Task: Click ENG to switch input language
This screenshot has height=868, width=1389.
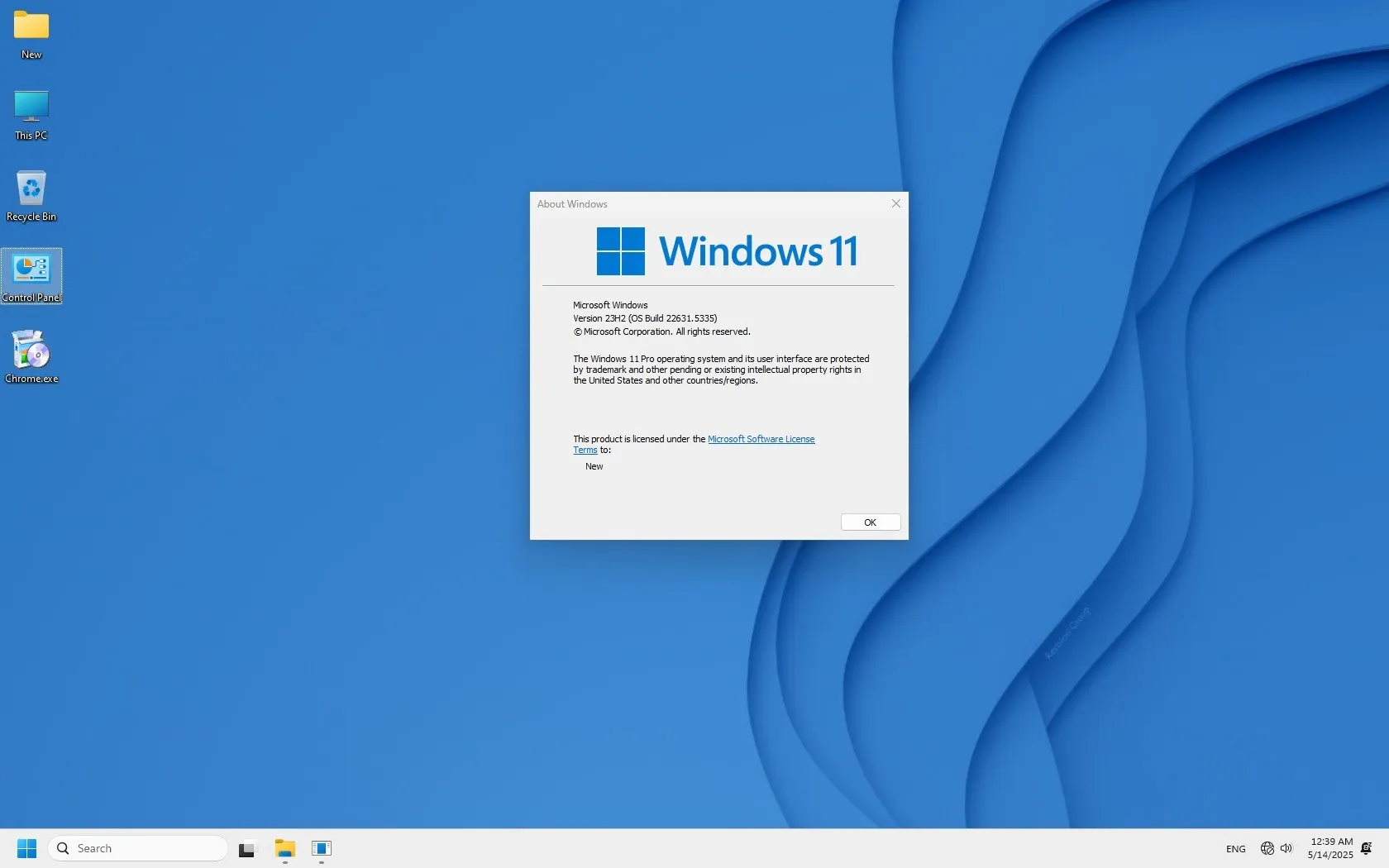Action: pyautogui.click(x=1234, y=848)
